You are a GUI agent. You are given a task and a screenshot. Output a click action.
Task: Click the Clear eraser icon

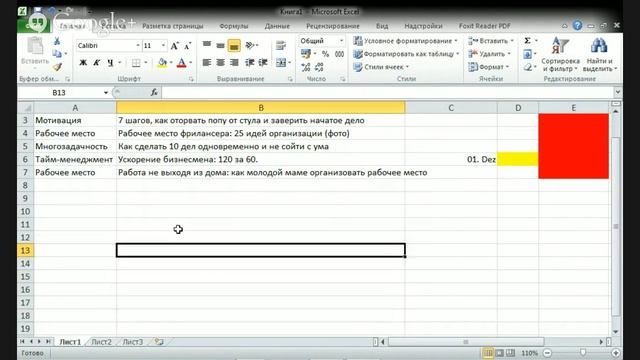click(527, 67)
